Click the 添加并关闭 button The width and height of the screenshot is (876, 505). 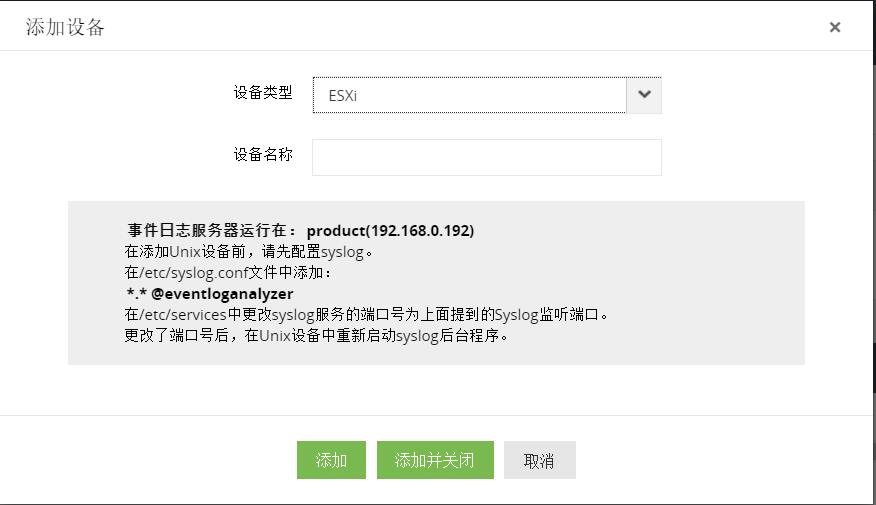point(435,460)
